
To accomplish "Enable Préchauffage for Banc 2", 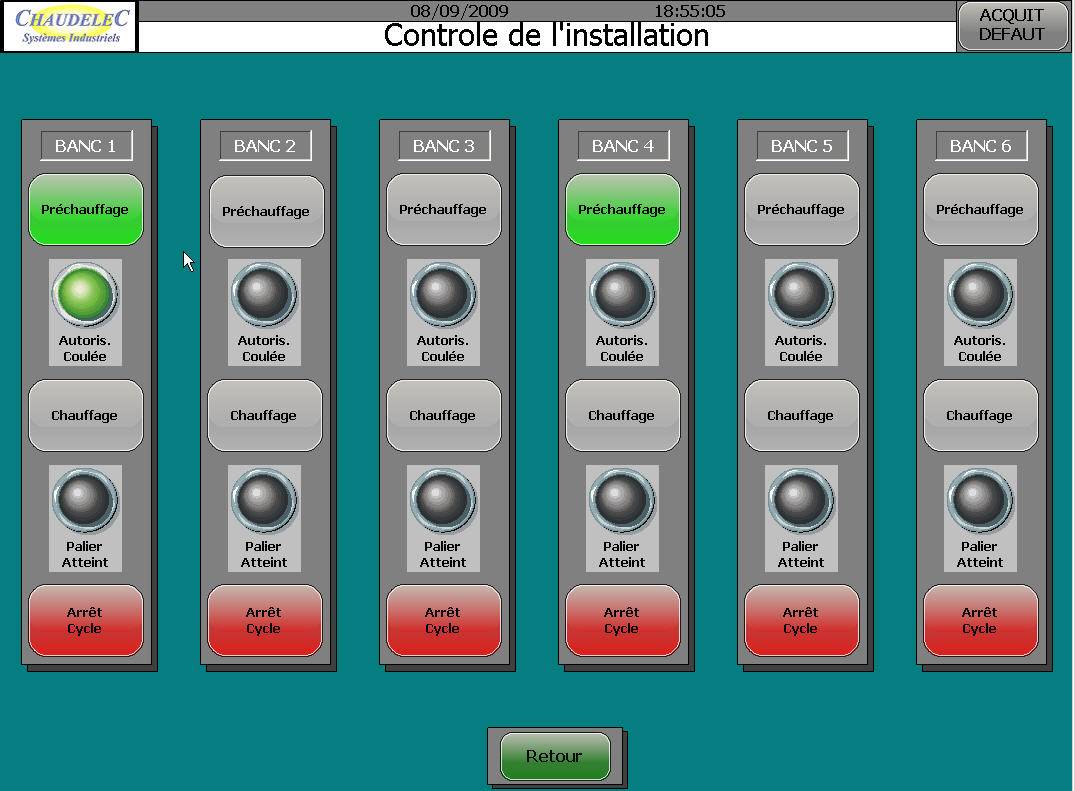I will coord(266,211).
